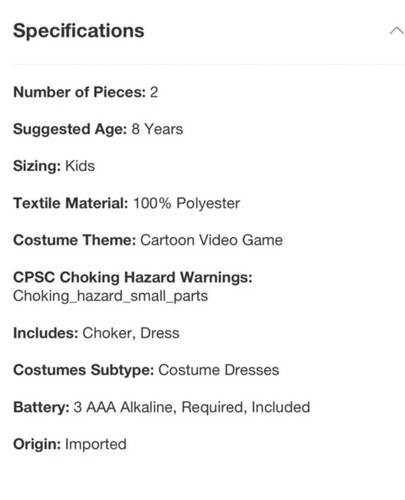This screenshot has height=500, width=405.
Task: Click the 100% Polyester text
Action: [x=187, y=203]
